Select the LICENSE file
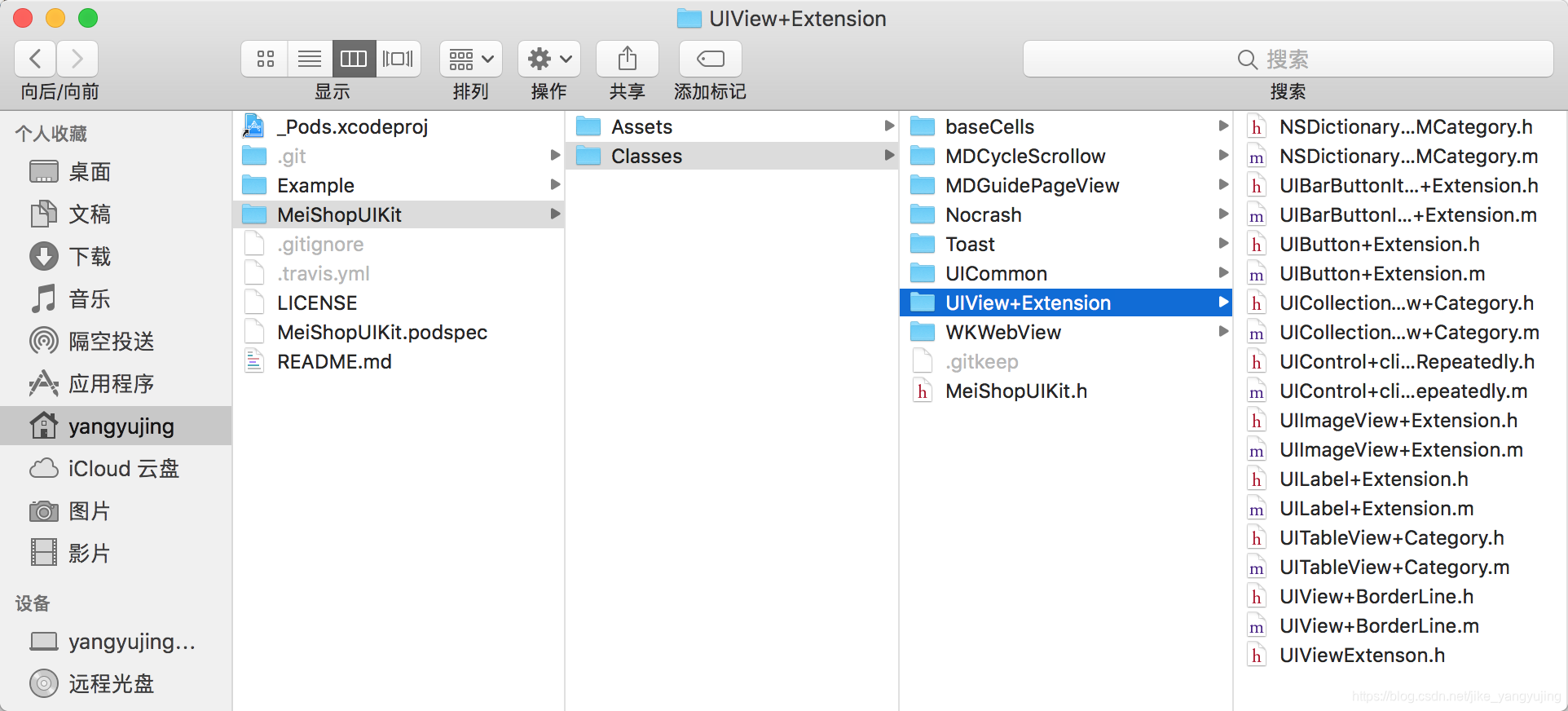Screen dimensions: 1568x711 [x=399, y=303]
